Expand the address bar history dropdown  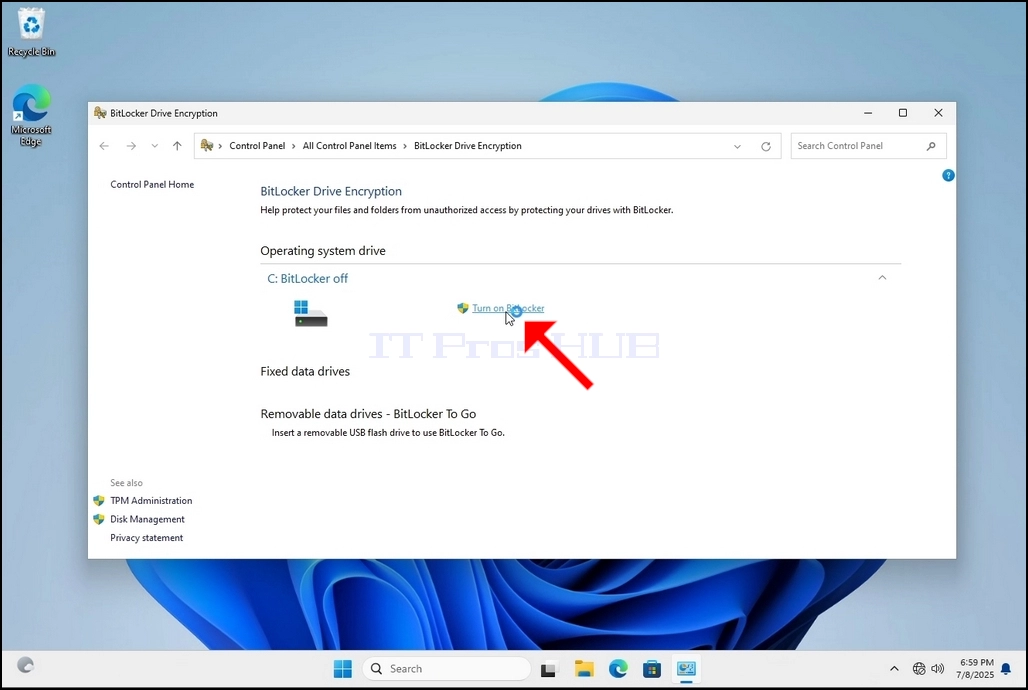tap(738, 146)
